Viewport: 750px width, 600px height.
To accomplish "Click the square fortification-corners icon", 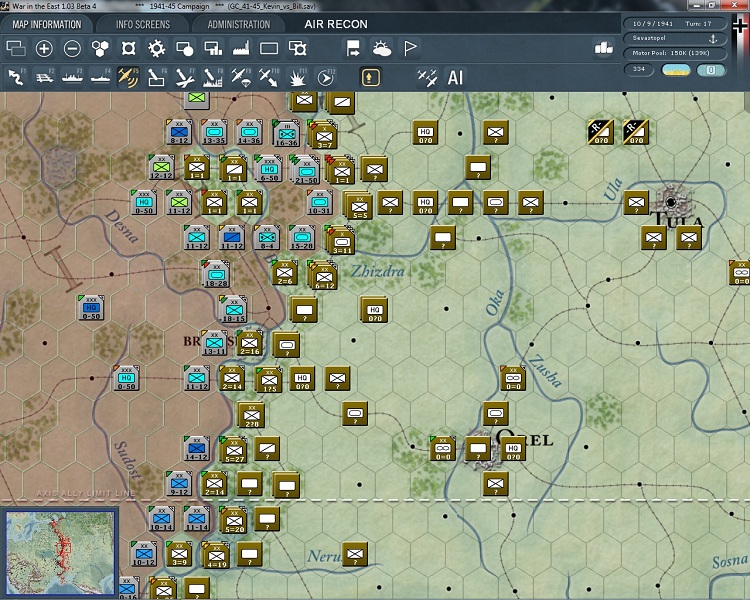I will click(x=128, y=48).
